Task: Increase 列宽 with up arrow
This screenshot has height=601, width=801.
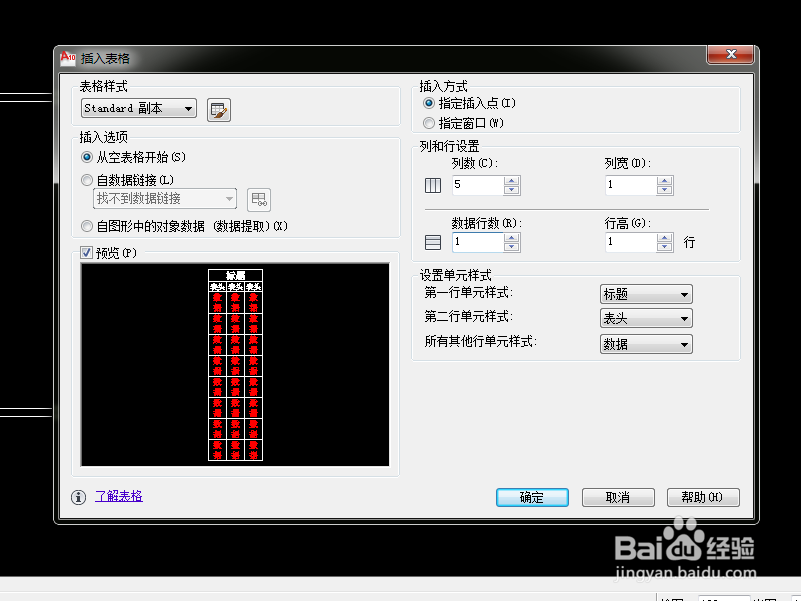Action: 664,180
